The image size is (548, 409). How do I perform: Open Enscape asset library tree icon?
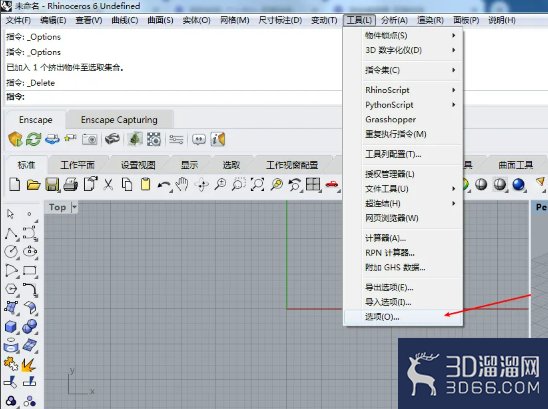click(x=135, y=139)
